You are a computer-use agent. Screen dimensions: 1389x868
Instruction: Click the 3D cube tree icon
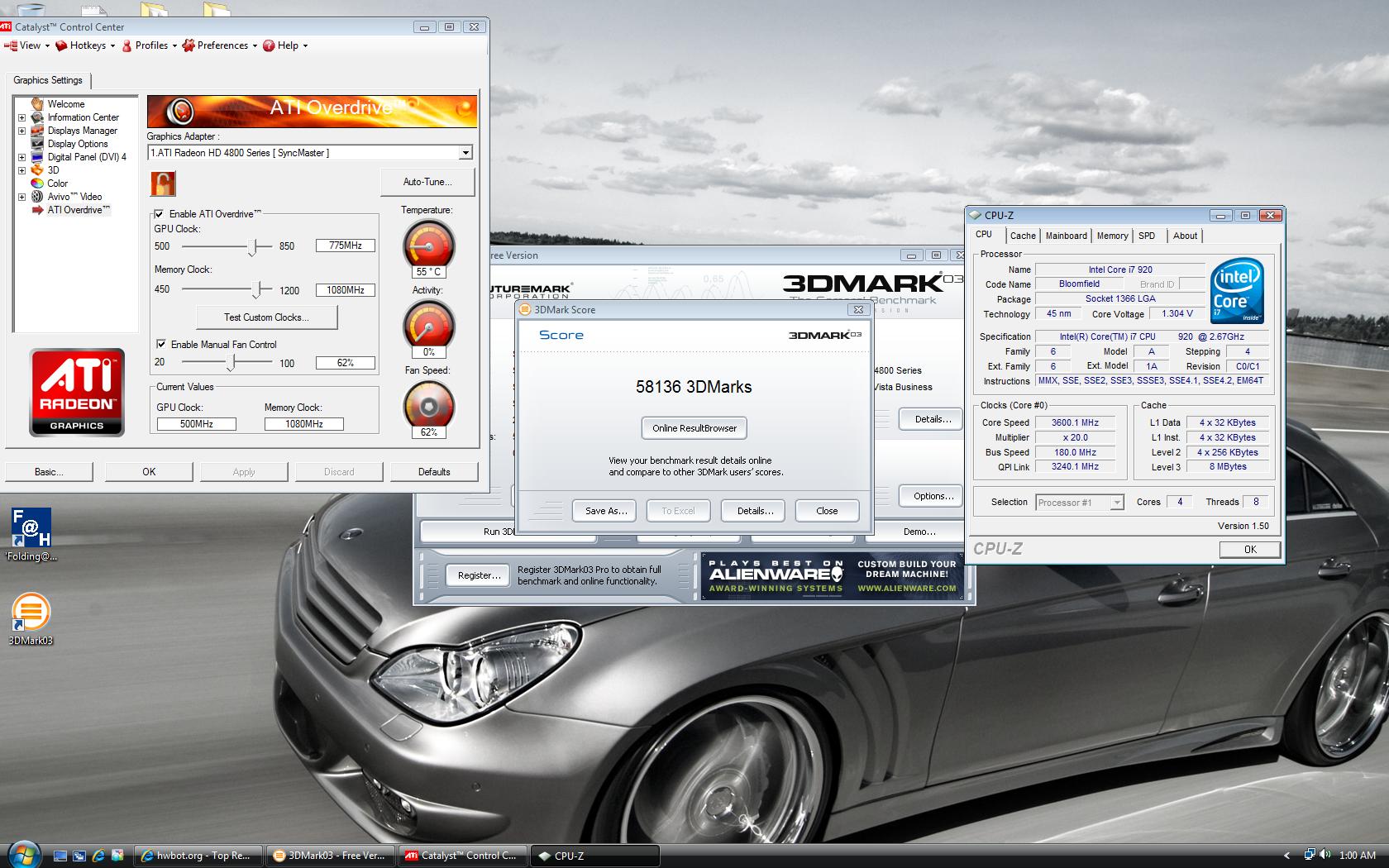37,170
